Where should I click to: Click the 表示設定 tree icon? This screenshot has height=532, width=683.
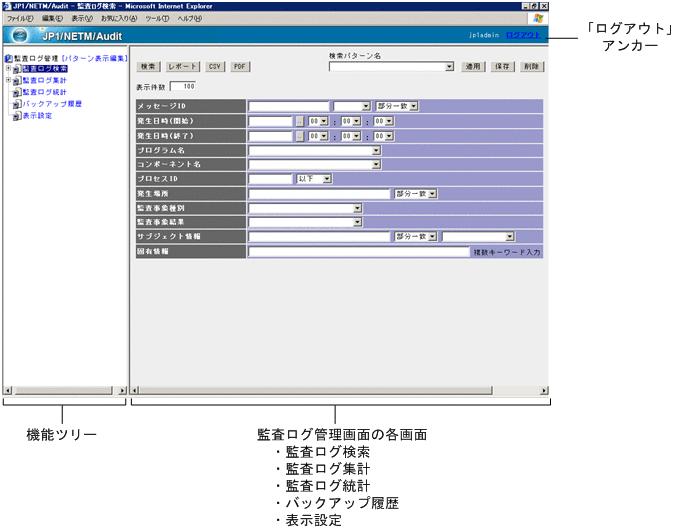(x=16, y=116)
